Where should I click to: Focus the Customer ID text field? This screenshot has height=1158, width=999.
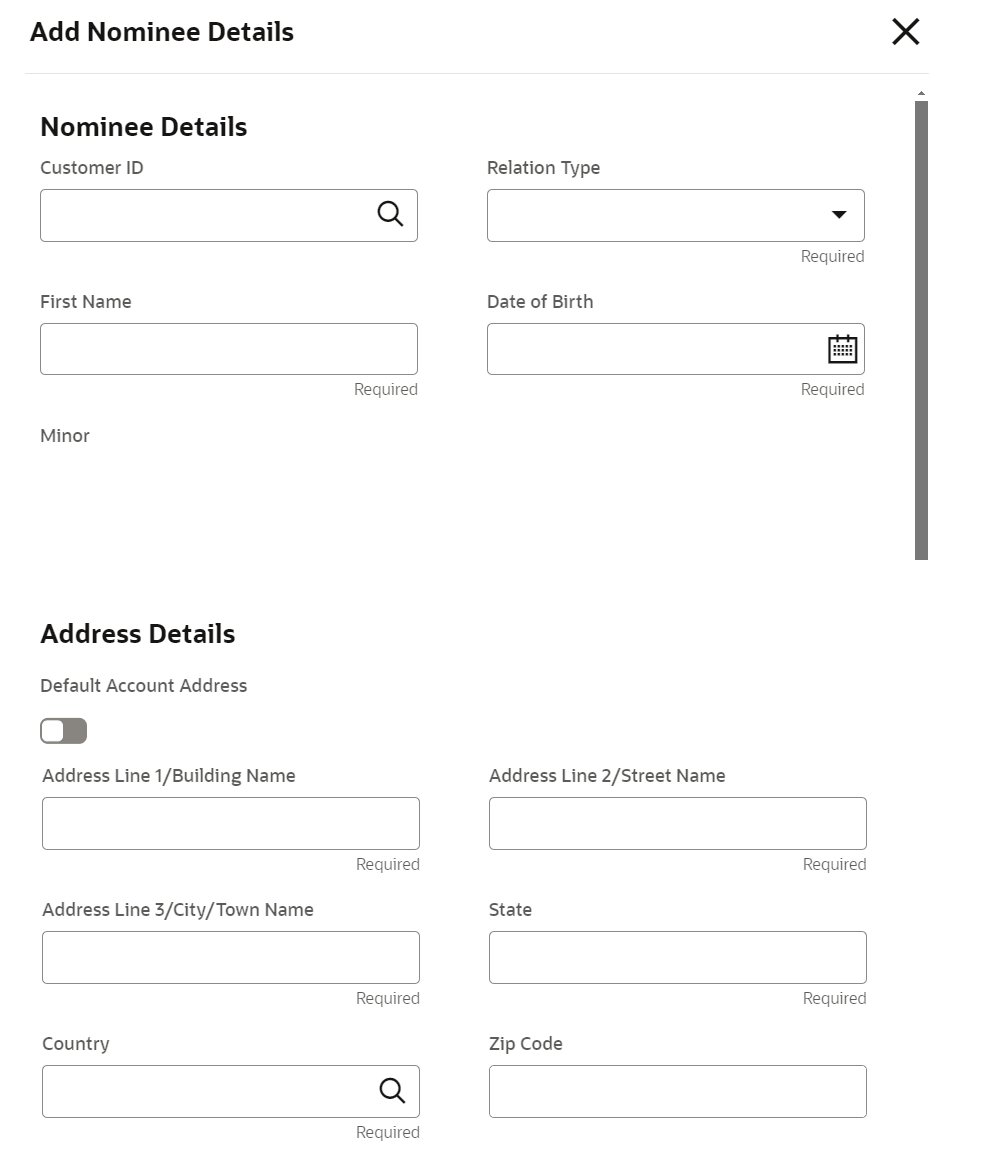205,215
